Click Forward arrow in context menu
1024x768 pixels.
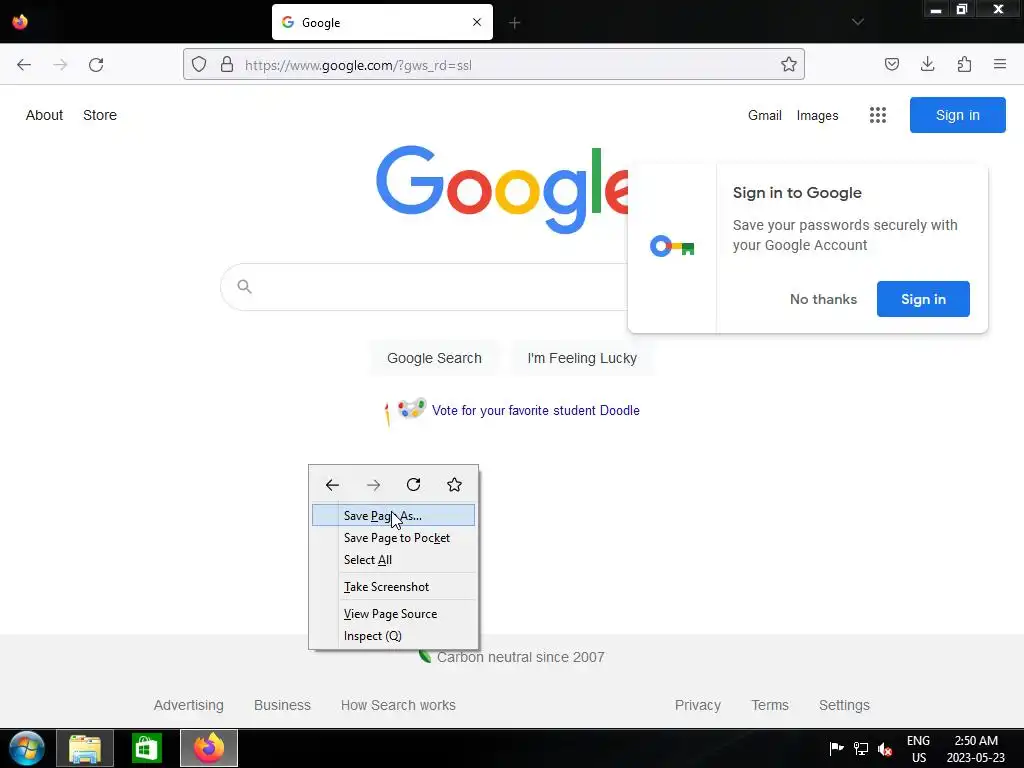click(373, 485)
